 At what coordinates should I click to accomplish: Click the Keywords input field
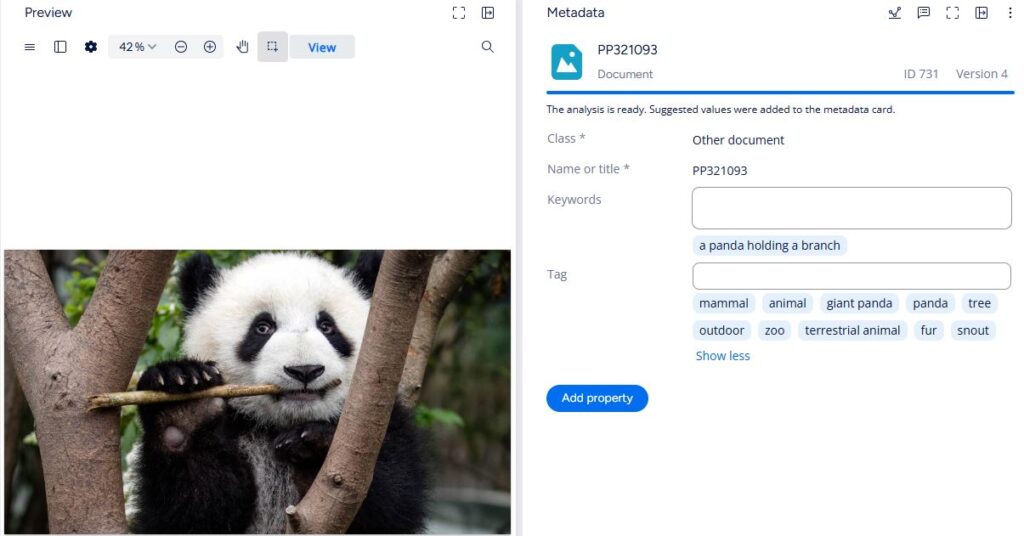[x=852, y=208]
